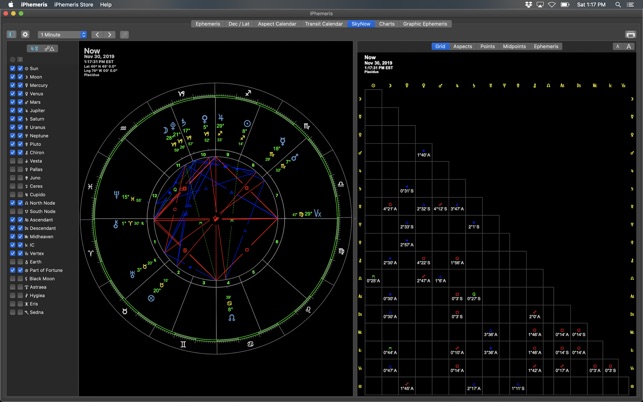This screenshot has height=402, width=643.
Task: Enable the Vesta checkbox
Action: [x=13, y=160]
